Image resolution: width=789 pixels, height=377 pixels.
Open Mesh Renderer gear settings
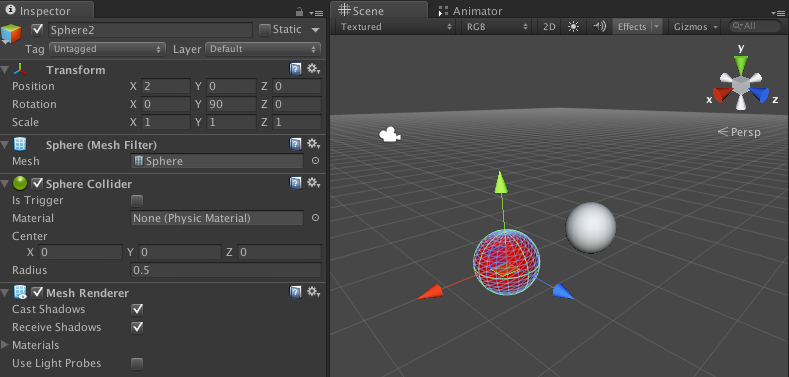point(313,292)
